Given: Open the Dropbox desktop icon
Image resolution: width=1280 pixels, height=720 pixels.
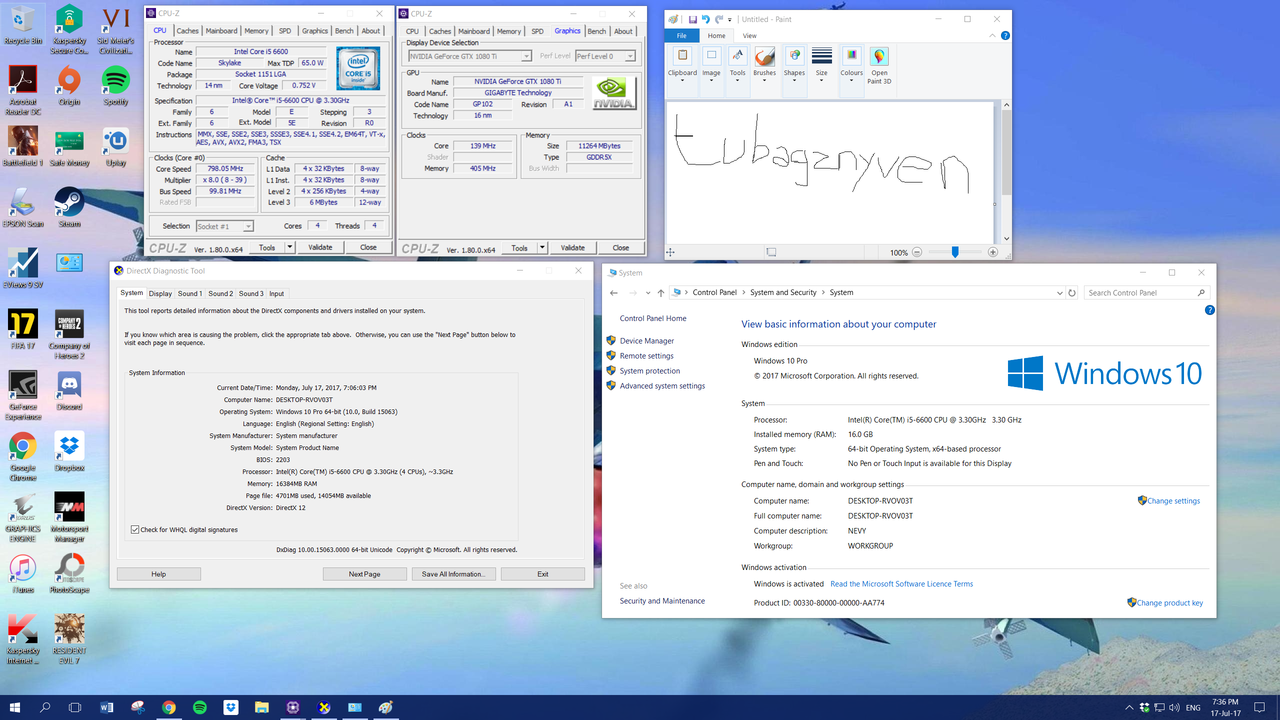Looking at the screenshot, I should [69, 452].
